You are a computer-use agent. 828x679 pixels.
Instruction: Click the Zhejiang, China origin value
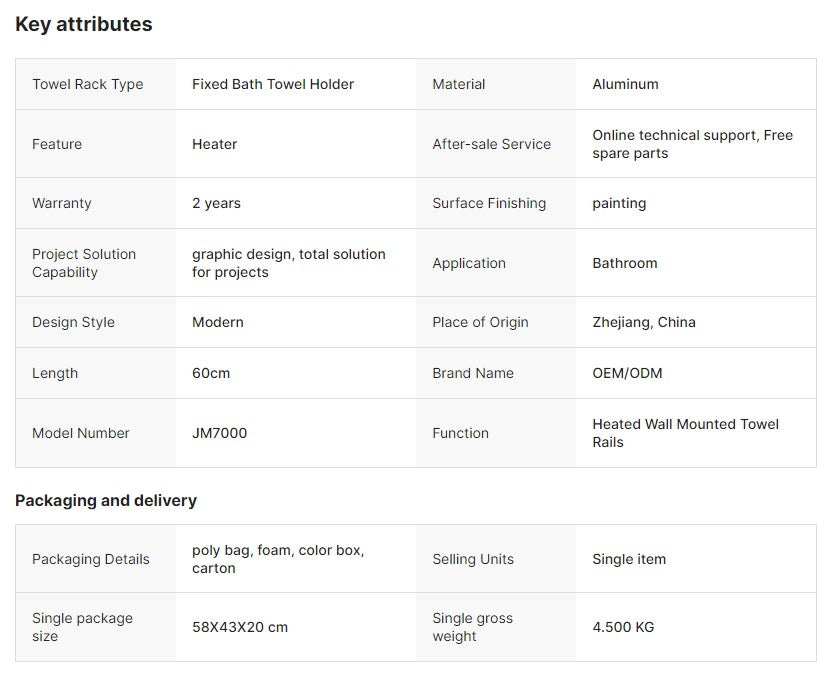tap(644, 322)
